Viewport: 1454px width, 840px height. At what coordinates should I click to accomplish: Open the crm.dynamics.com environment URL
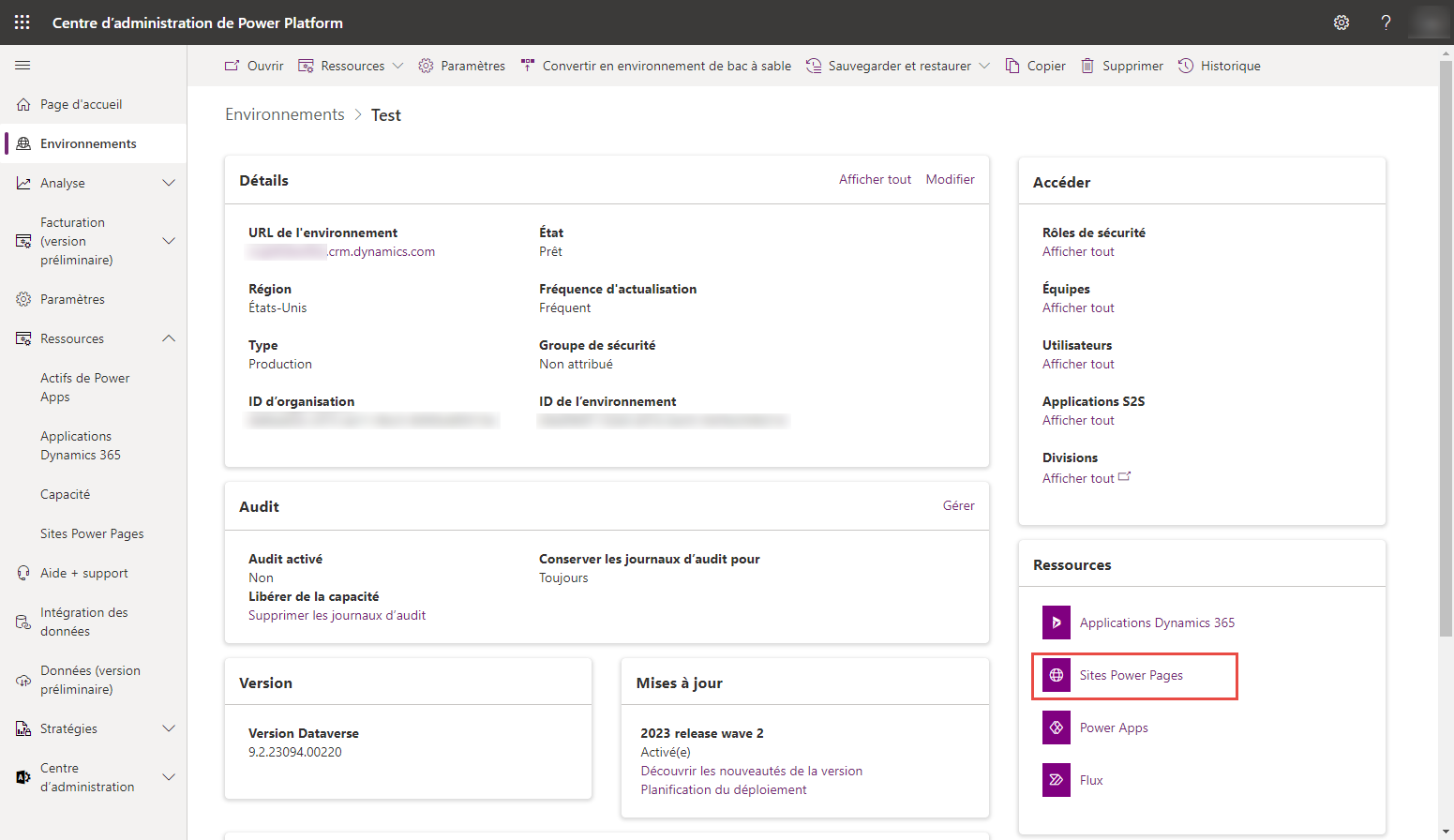(341, 251)
